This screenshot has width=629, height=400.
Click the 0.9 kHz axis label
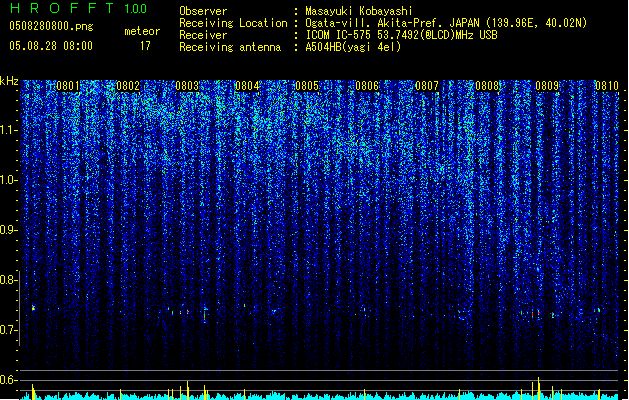tap(9, 230)
